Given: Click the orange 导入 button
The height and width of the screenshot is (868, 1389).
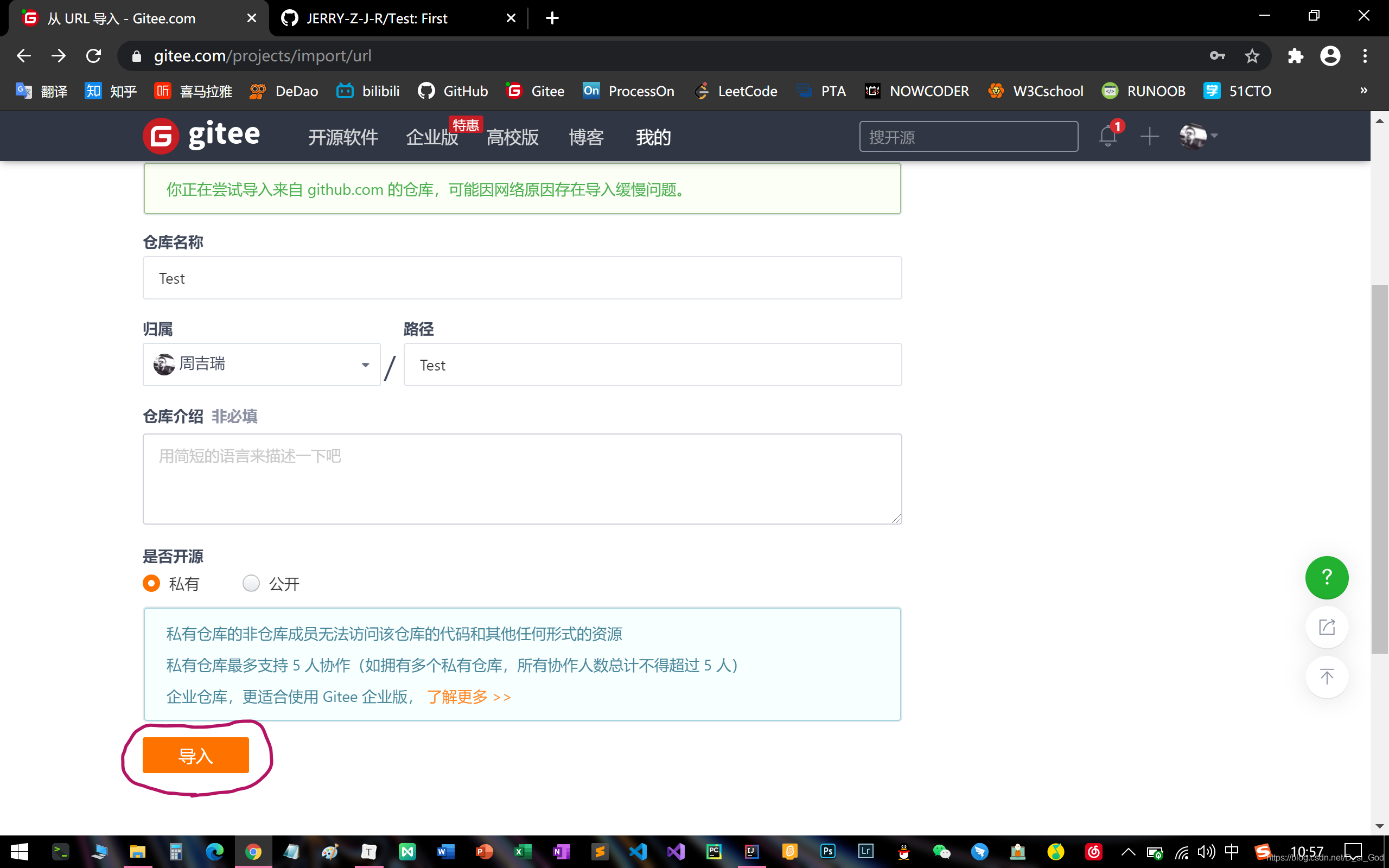Looking at the screenshot, I should click(x=196, y=756).
